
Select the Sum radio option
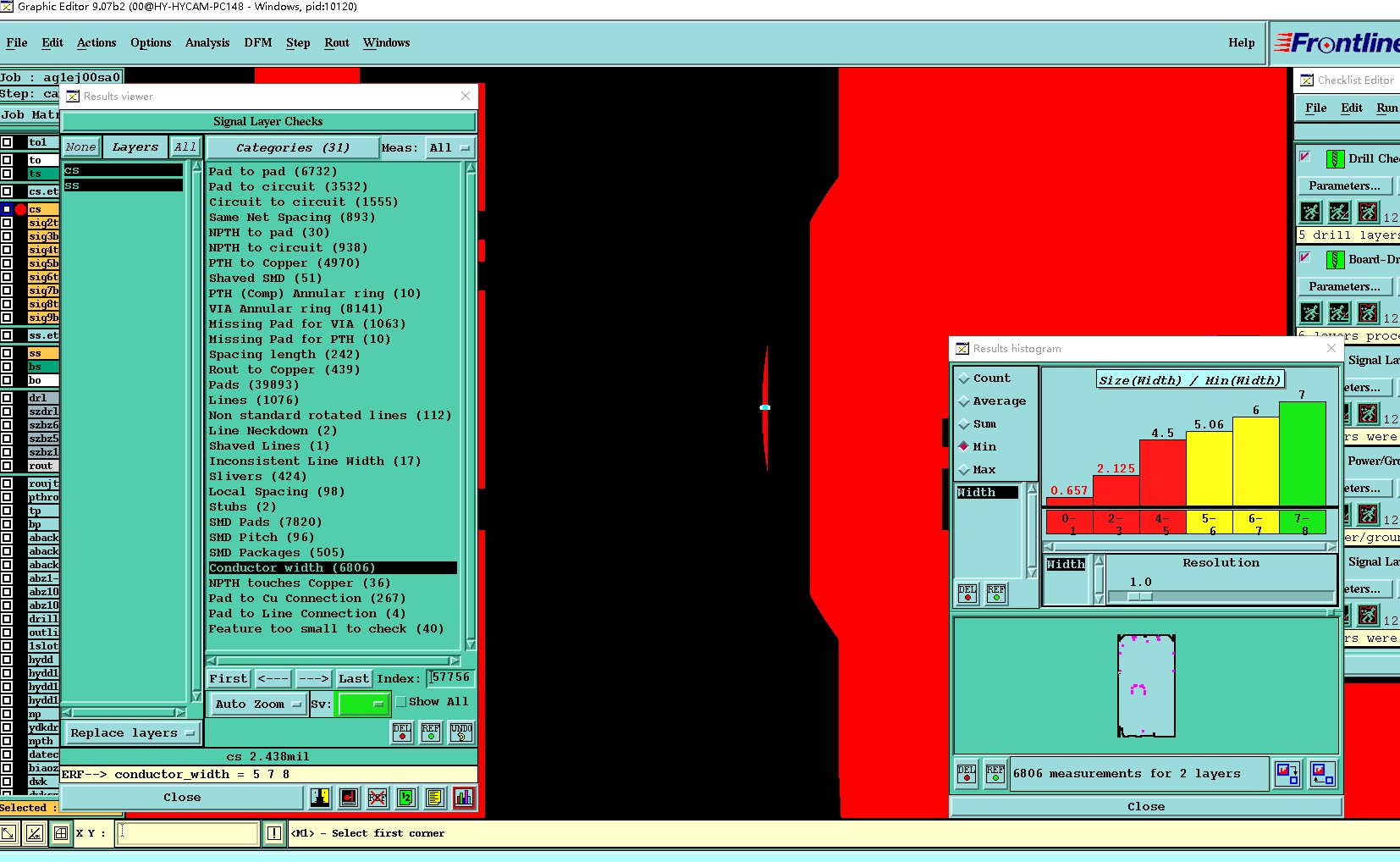coord(963,424)
